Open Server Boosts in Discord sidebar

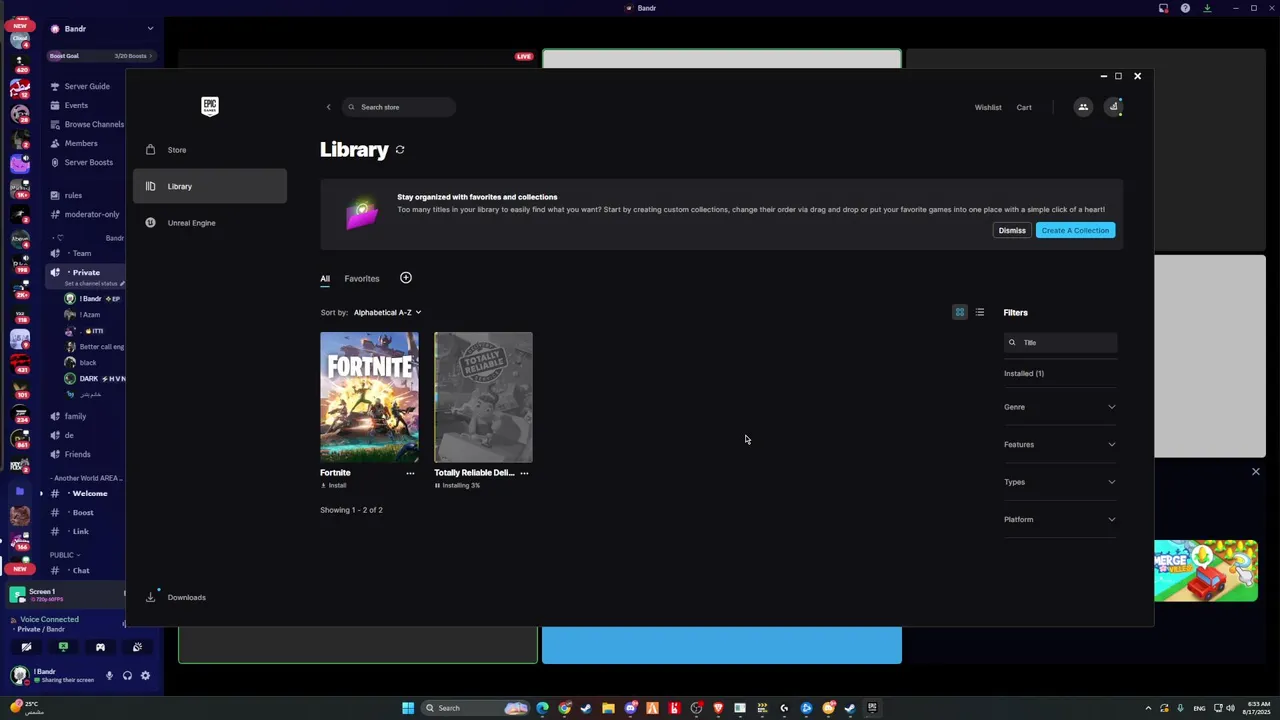88,163
